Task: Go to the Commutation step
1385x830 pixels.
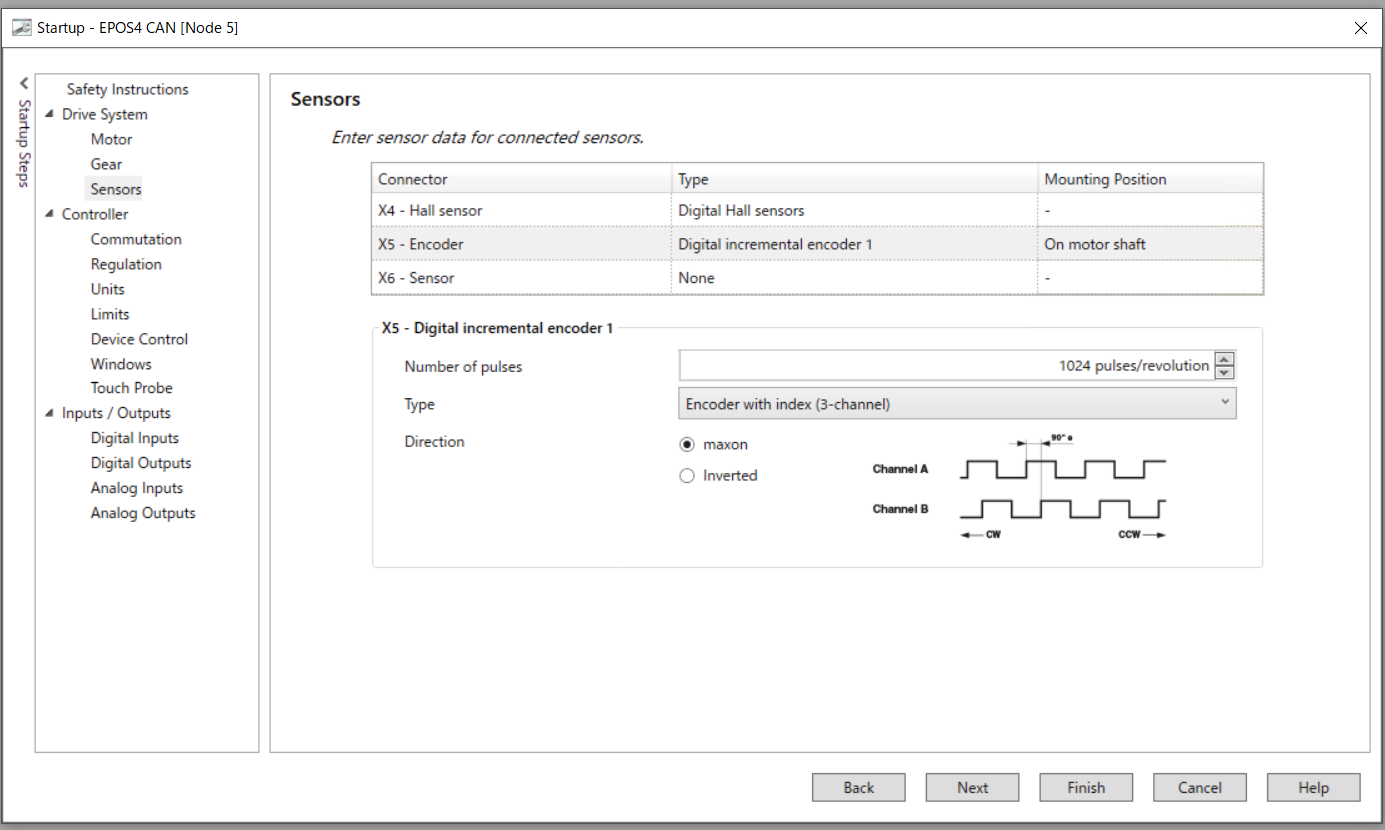Action: point(136,239)
